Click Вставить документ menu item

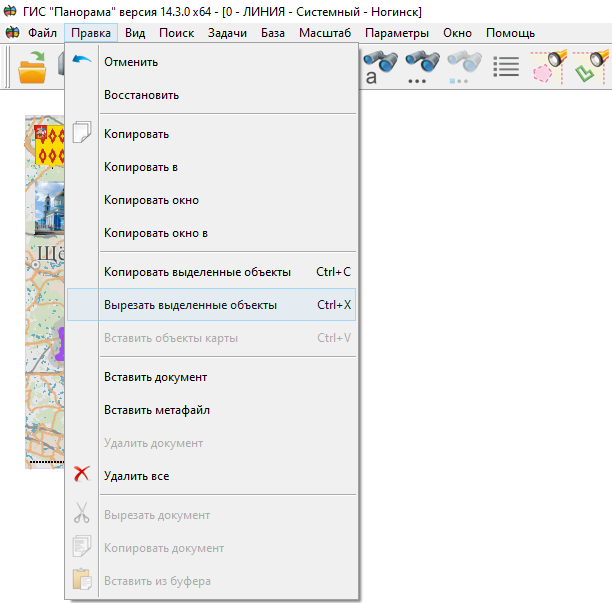[155, 377]
